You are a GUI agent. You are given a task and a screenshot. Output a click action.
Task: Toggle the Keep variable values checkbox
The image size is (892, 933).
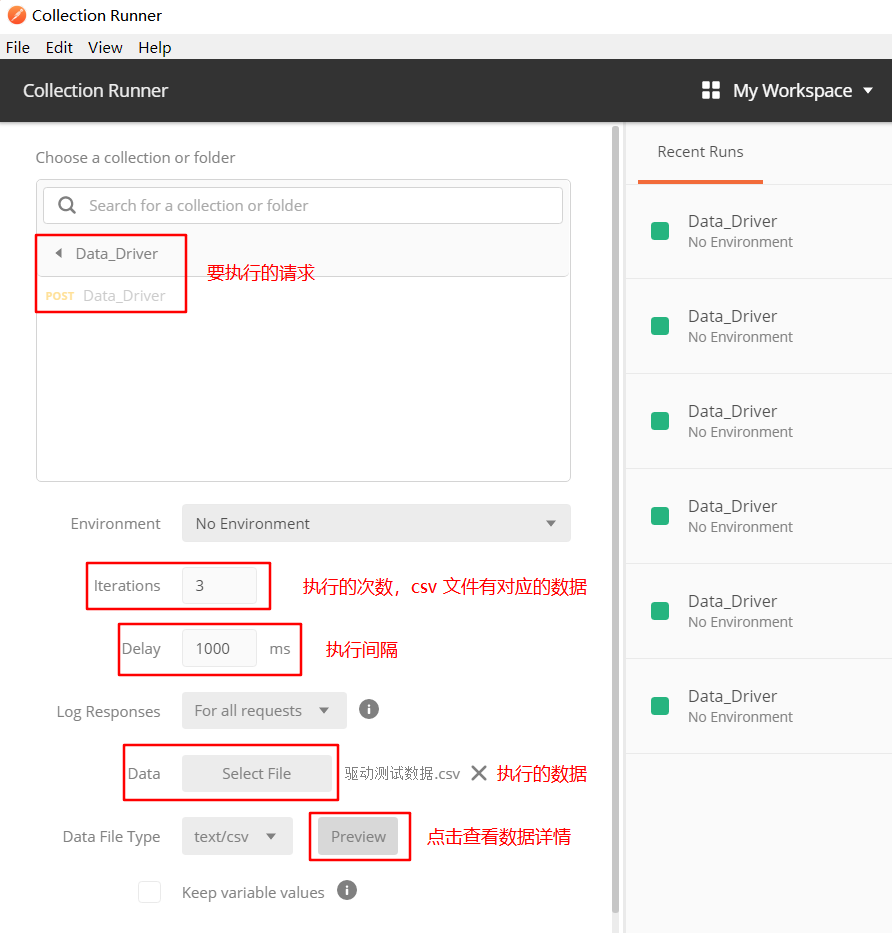(x=149, y=892)
